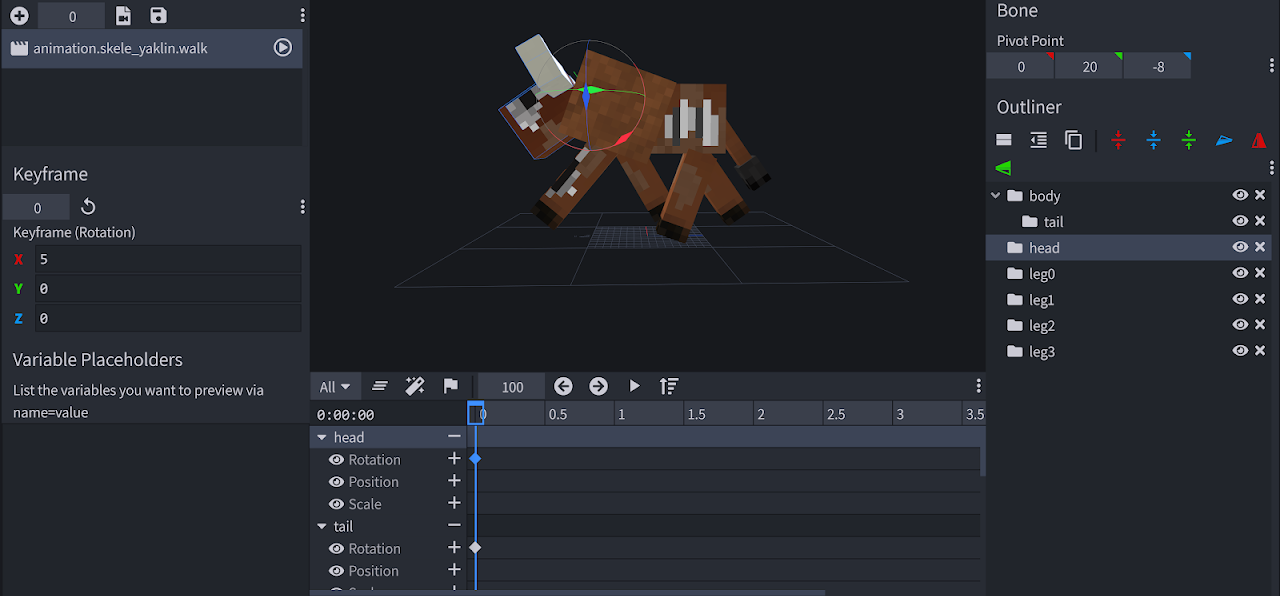Select the leg0 bone in Outliner
Image resolution: width=1280 pixels, height=596 pixels.
pyautogui.click(x=1042, y=274)
